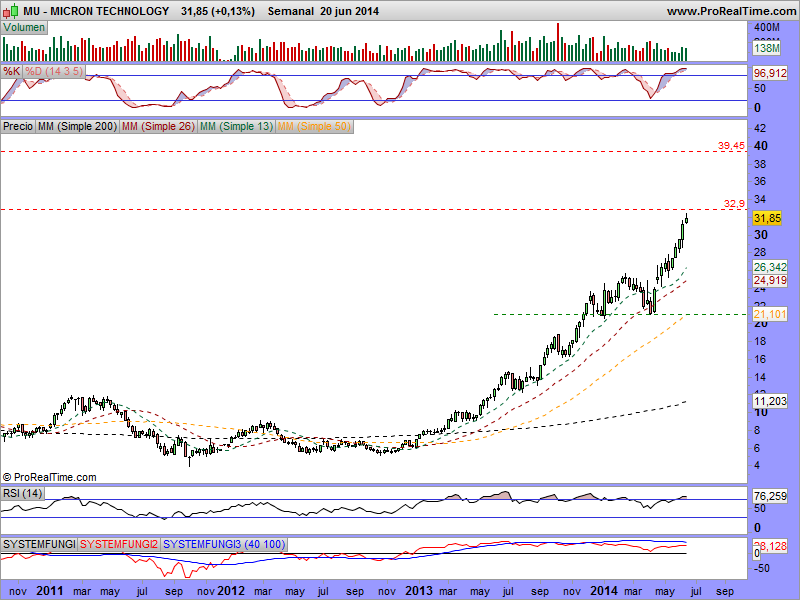Click the %K stochastic label

11,71
